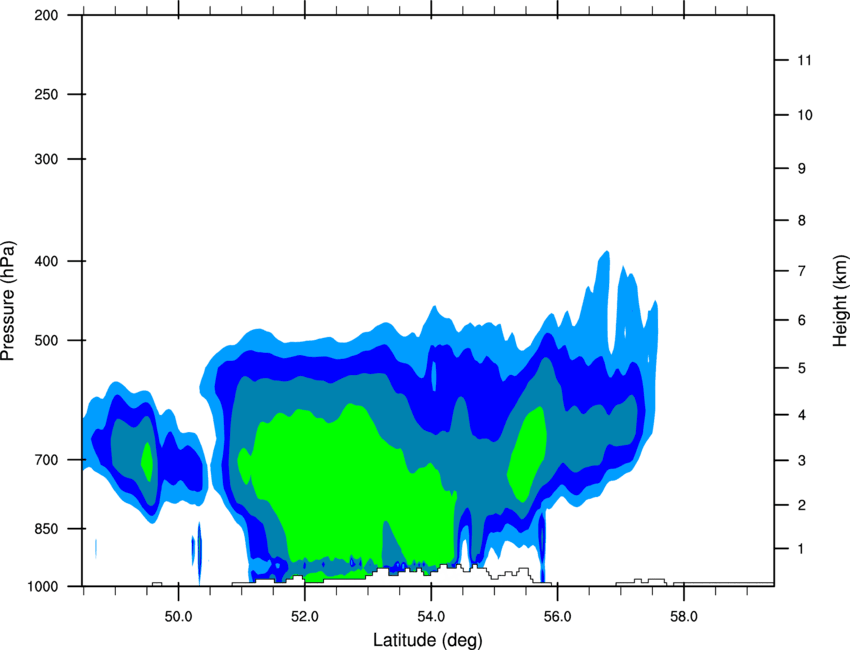The image size is (850, 650).
Task: Click the 'Height (km)' axis title
Action: 840,301
